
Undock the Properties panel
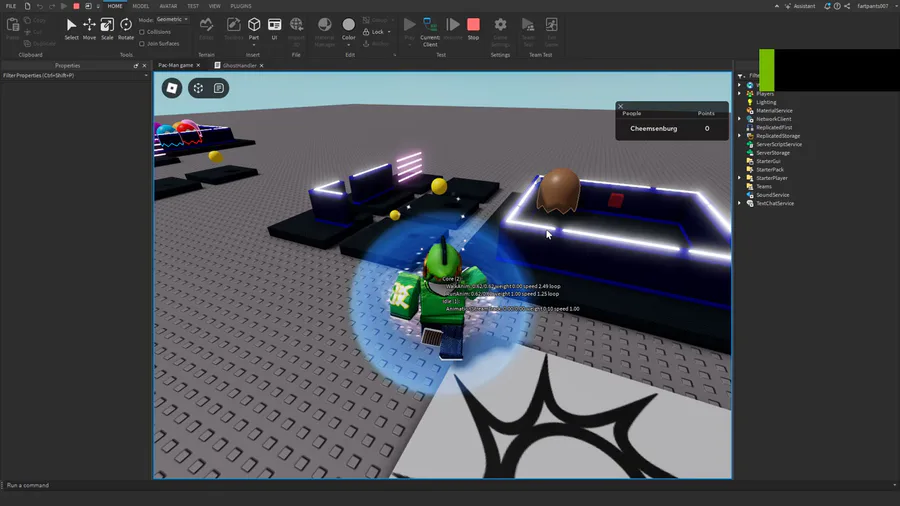[x=136, y=65]
